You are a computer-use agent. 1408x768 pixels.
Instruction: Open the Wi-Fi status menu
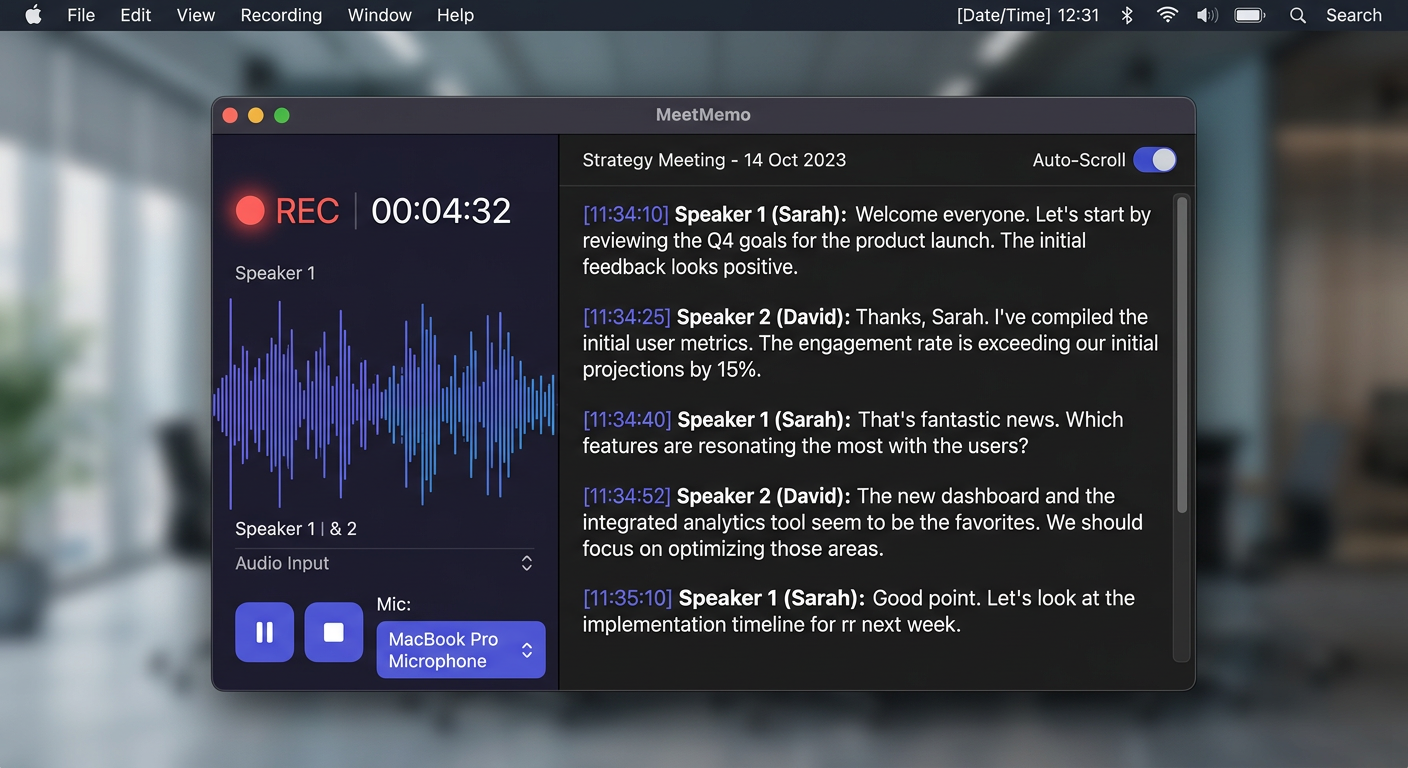[1167, 15]
